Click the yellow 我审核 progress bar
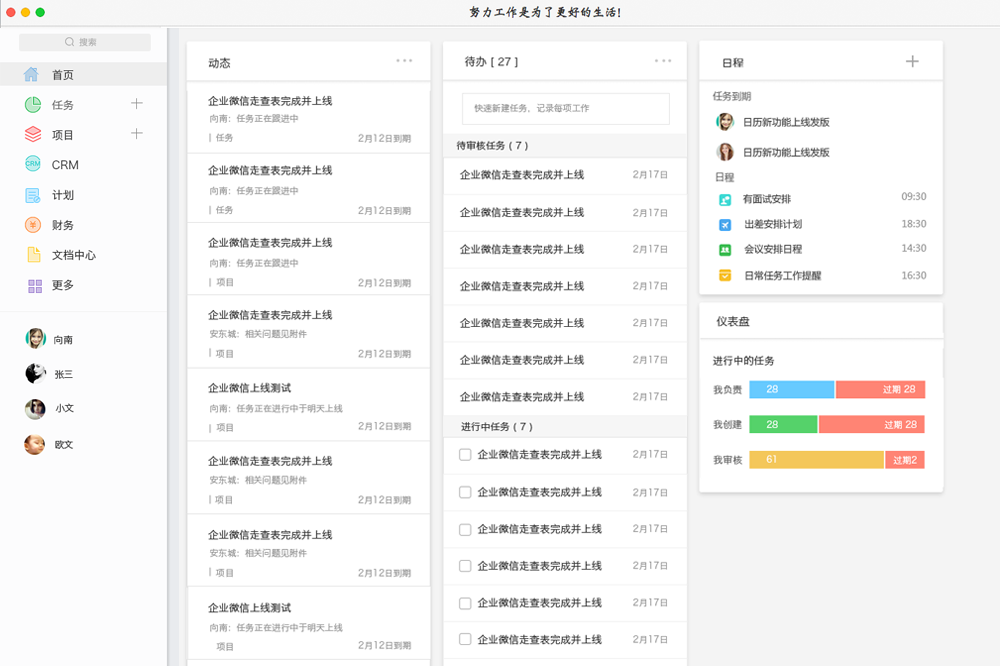The height and width of the screenshot is (666, 1000). [816, 460]
